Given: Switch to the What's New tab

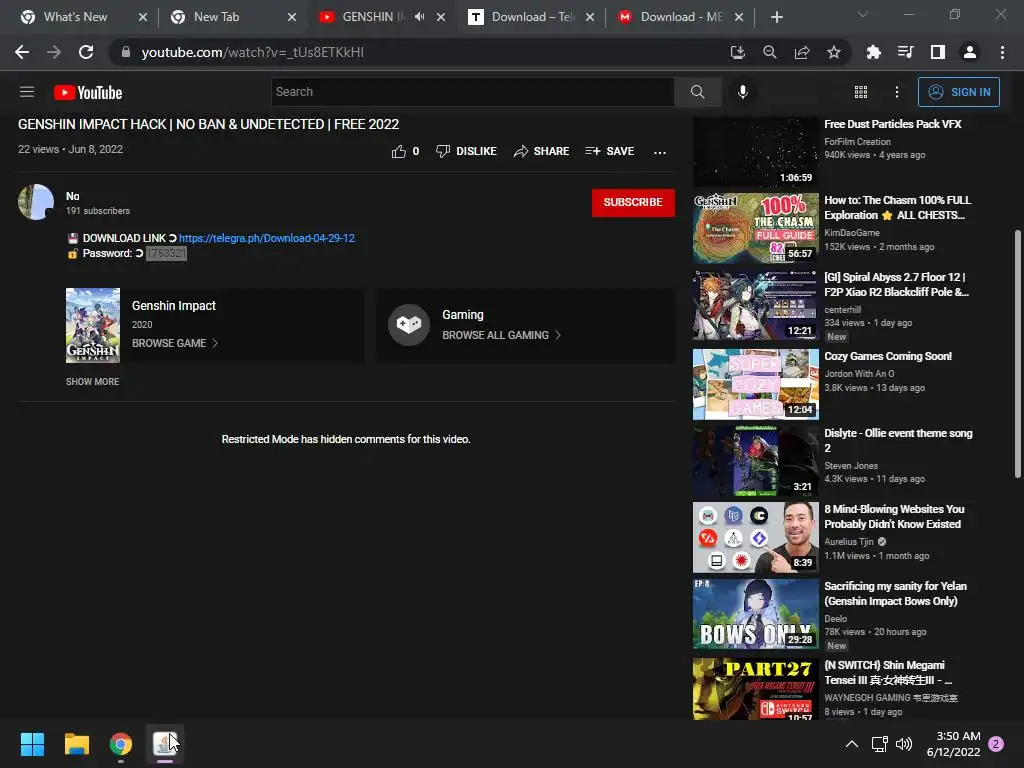Looking at the screenshot, I should pyautogui.click(x=75, y=17).
